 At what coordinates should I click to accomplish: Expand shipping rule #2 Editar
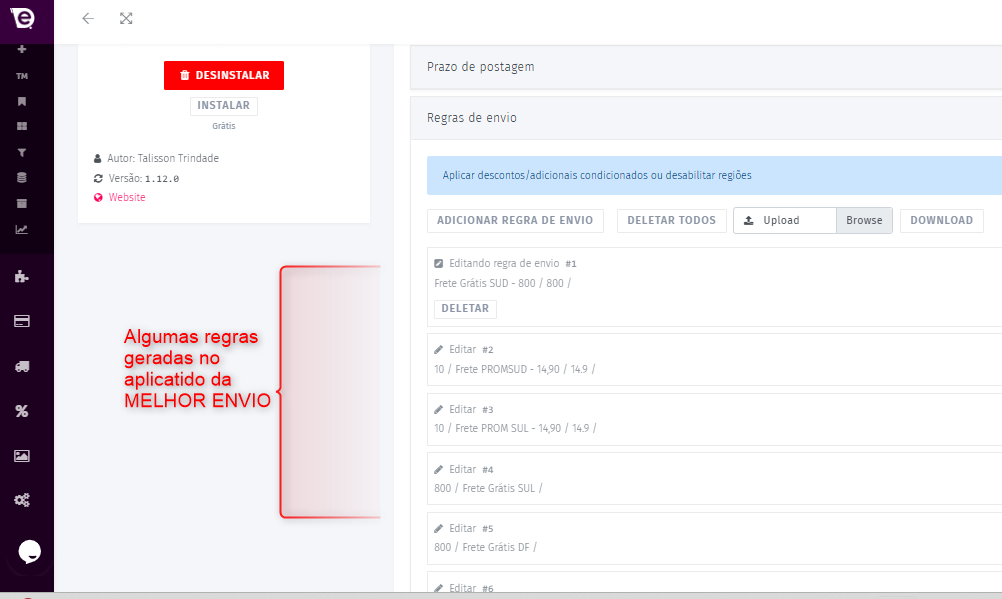463,350
